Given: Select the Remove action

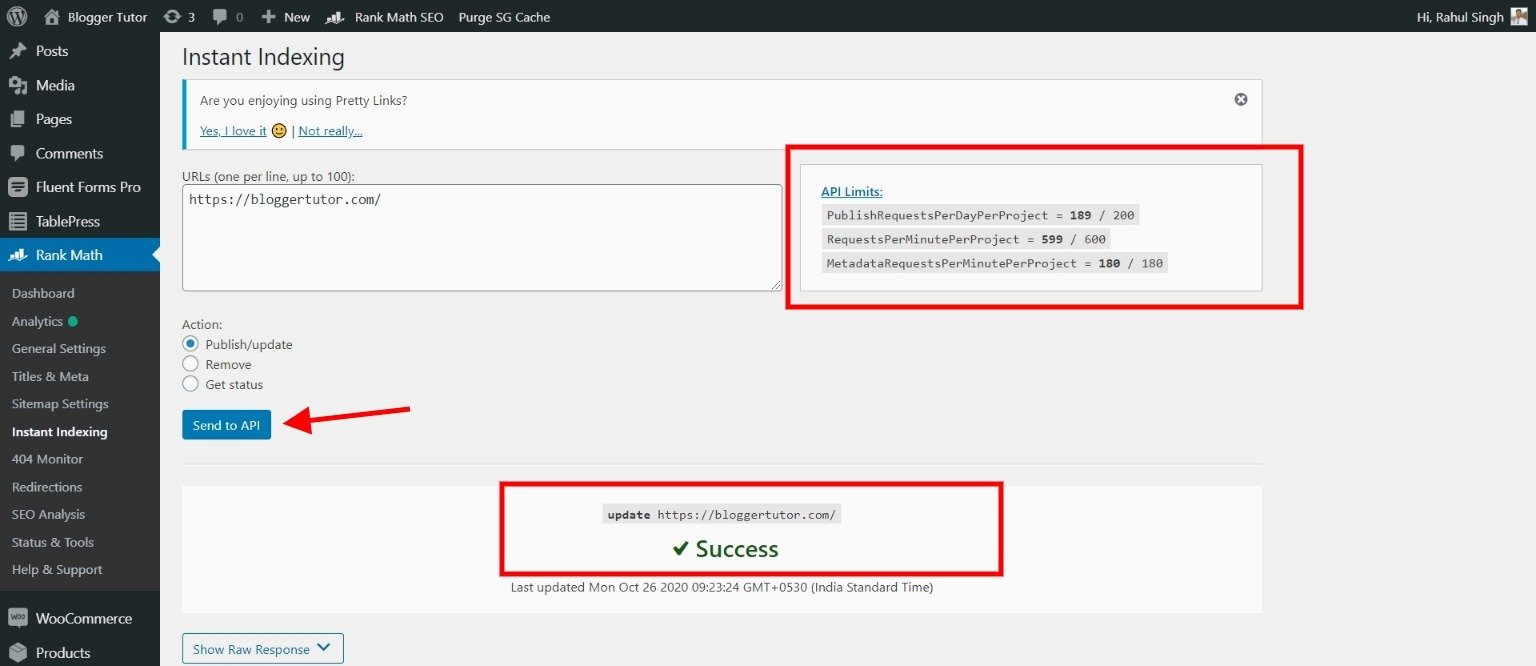Looking at the screenshot, I should tap(190, 364).
